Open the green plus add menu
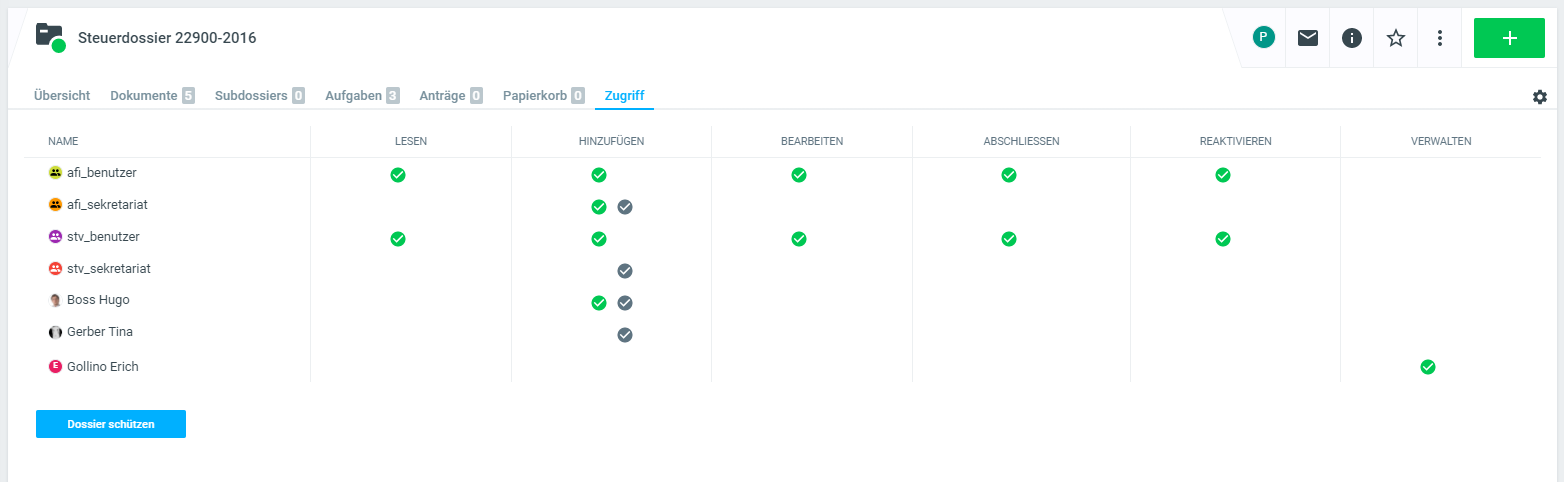Screen dimensions: 1564x482 click(1509, 38)
